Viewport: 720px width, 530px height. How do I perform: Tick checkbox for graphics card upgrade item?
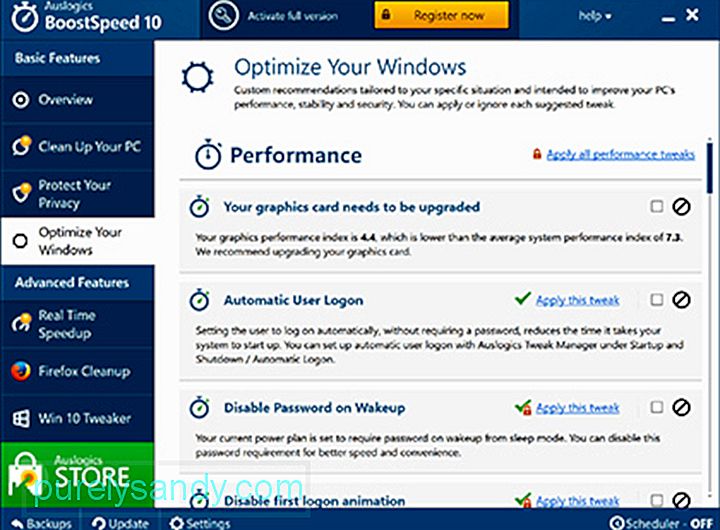(x=657, y=206)
